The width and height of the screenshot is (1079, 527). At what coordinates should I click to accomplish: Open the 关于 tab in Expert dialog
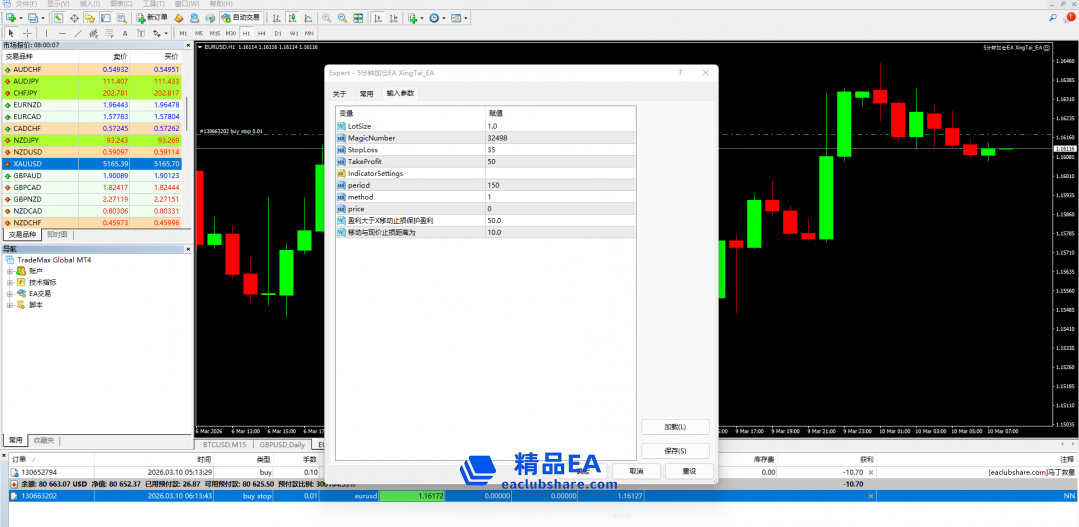point(339,94)
